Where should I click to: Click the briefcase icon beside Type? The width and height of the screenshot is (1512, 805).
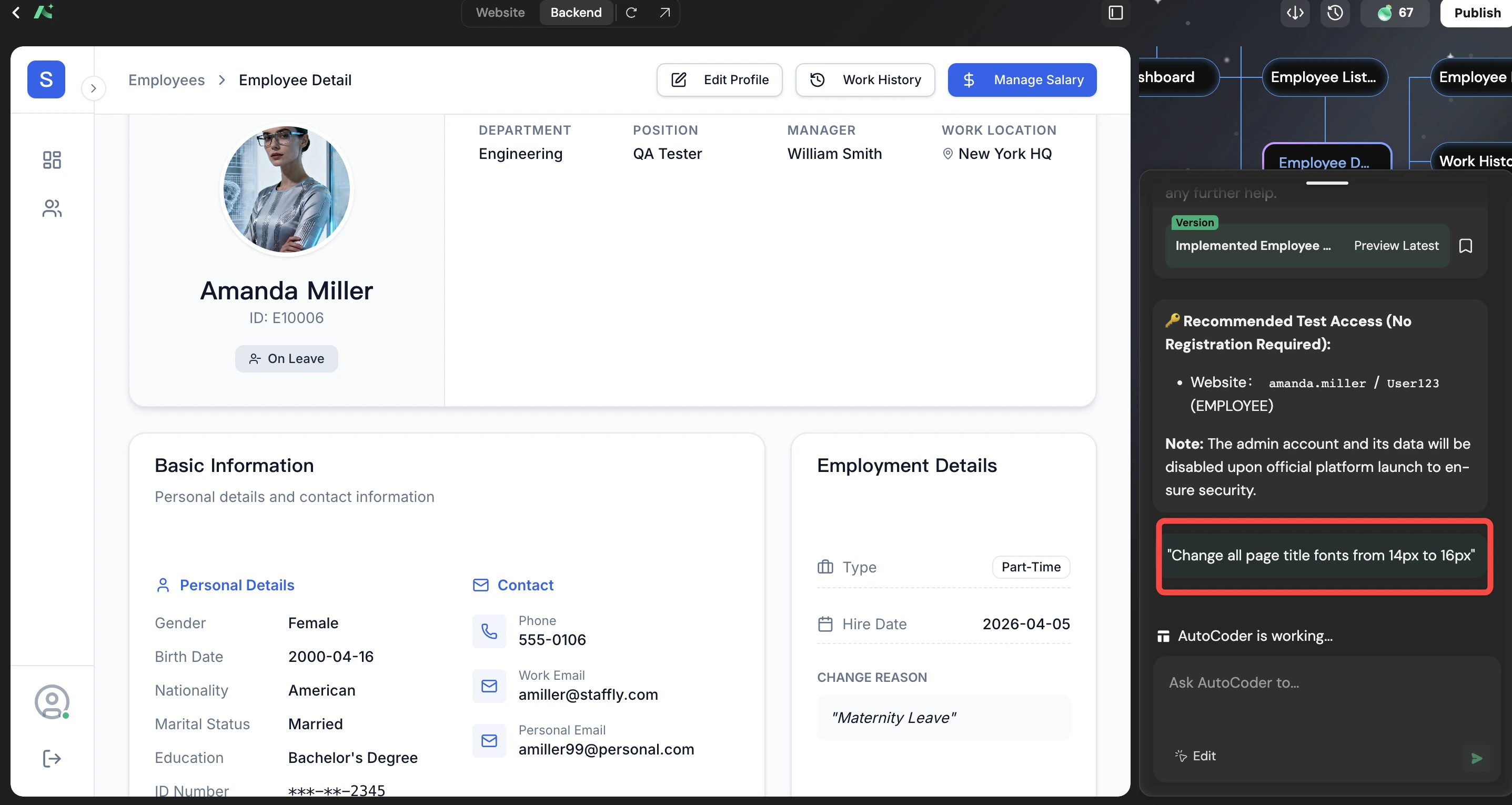point(825,567)
